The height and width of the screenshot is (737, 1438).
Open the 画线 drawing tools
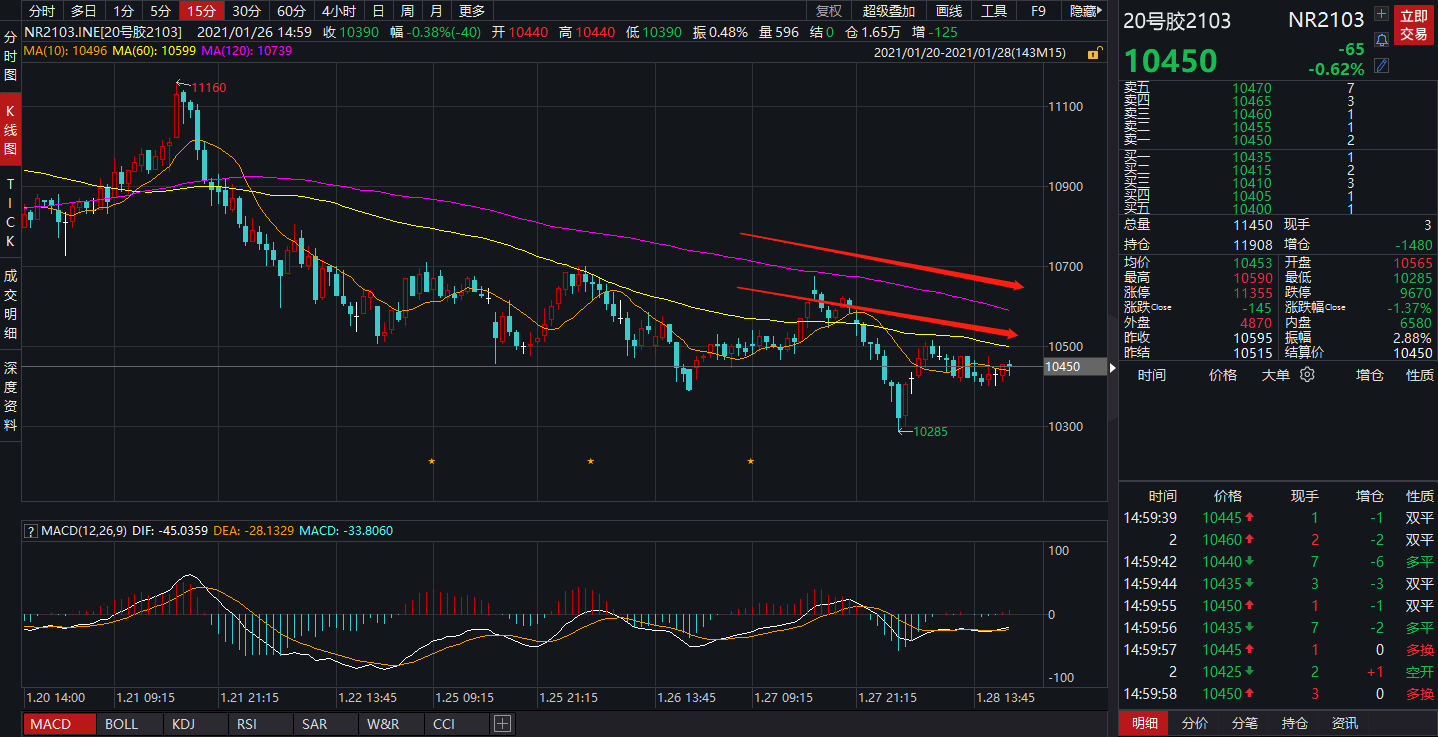tap(949, 11)
